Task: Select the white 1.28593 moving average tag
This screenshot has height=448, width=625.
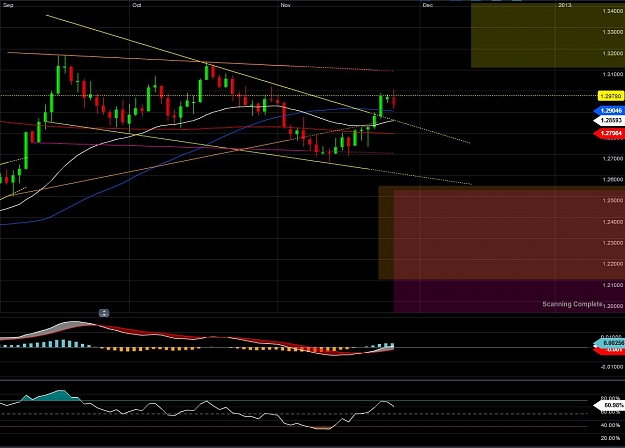Action: click(609, 120)
